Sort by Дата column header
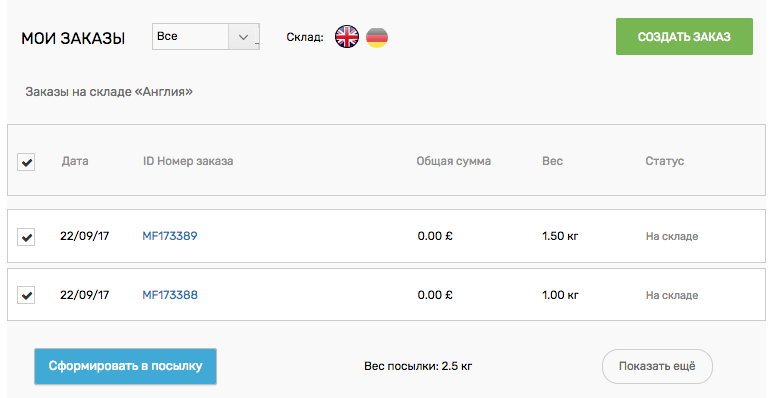Viewport: 774px width, 398px height. 75,161
